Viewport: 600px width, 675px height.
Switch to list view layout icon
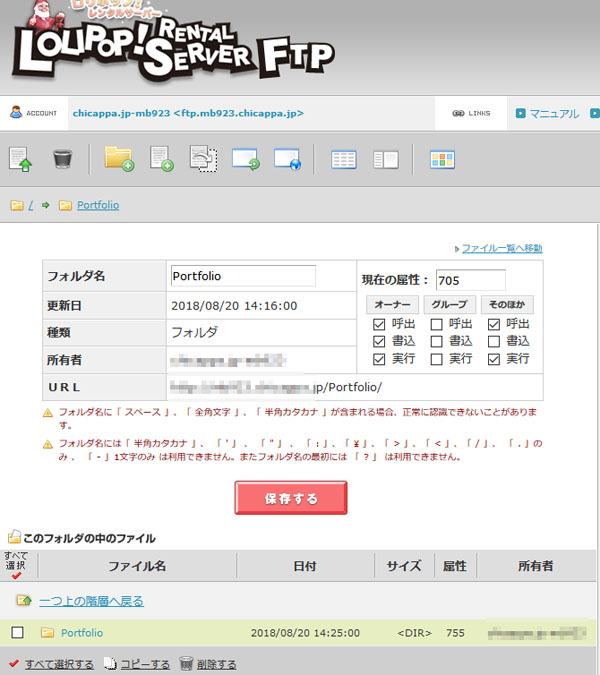(343, 159)
